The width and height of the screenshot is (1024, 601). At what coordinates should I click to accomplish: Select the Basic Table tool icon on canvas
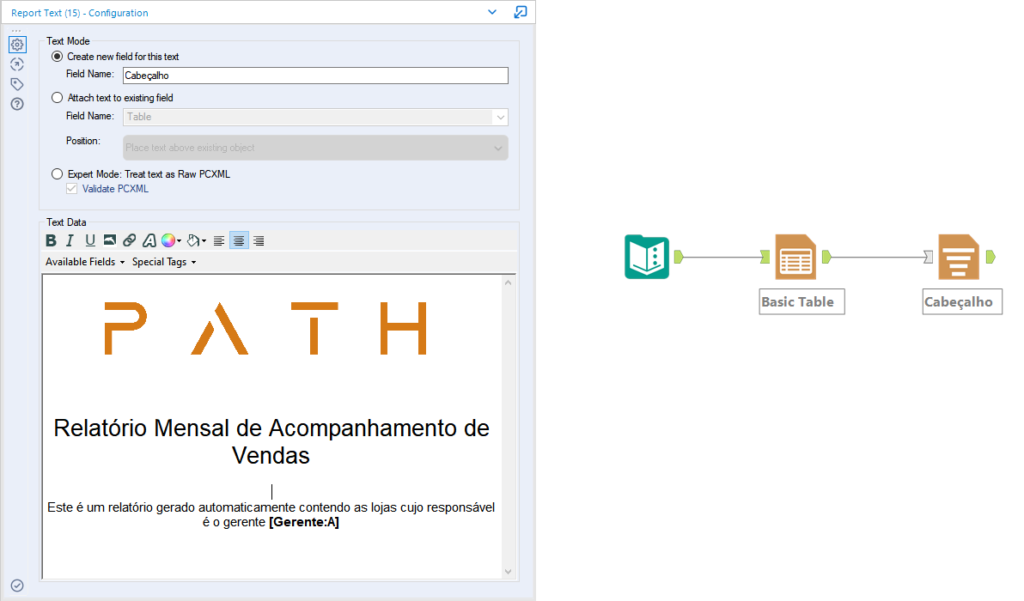(795, 257)
